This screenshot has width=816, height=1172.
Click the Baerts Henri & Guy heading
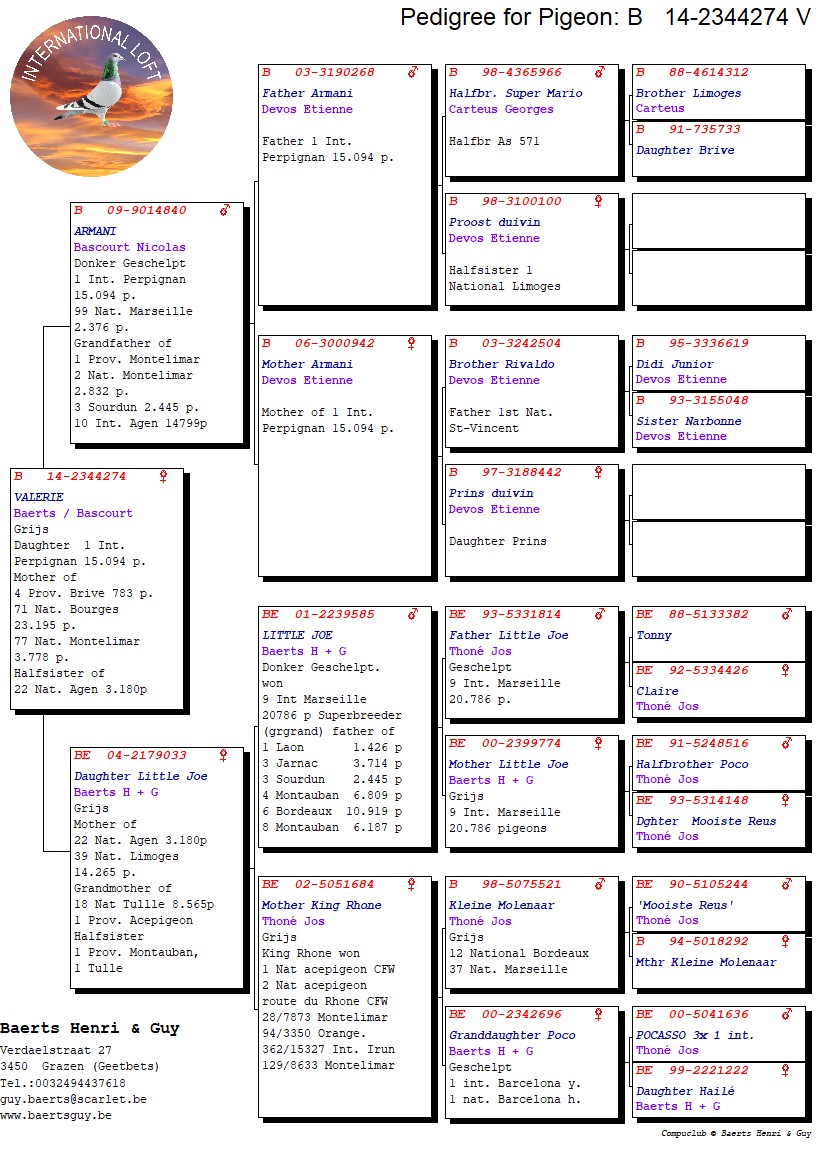90,1028
